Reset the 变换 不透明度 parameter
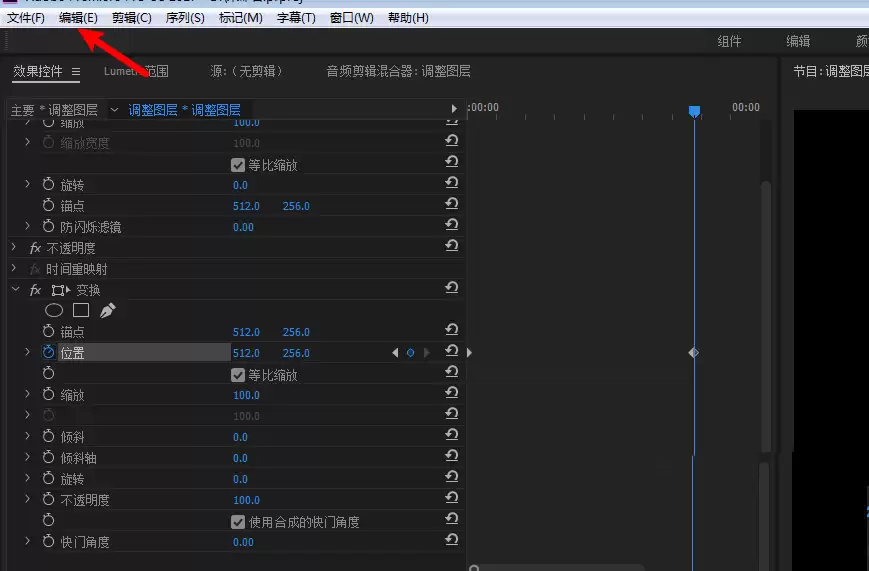The image size is (869, 571). 452,497
